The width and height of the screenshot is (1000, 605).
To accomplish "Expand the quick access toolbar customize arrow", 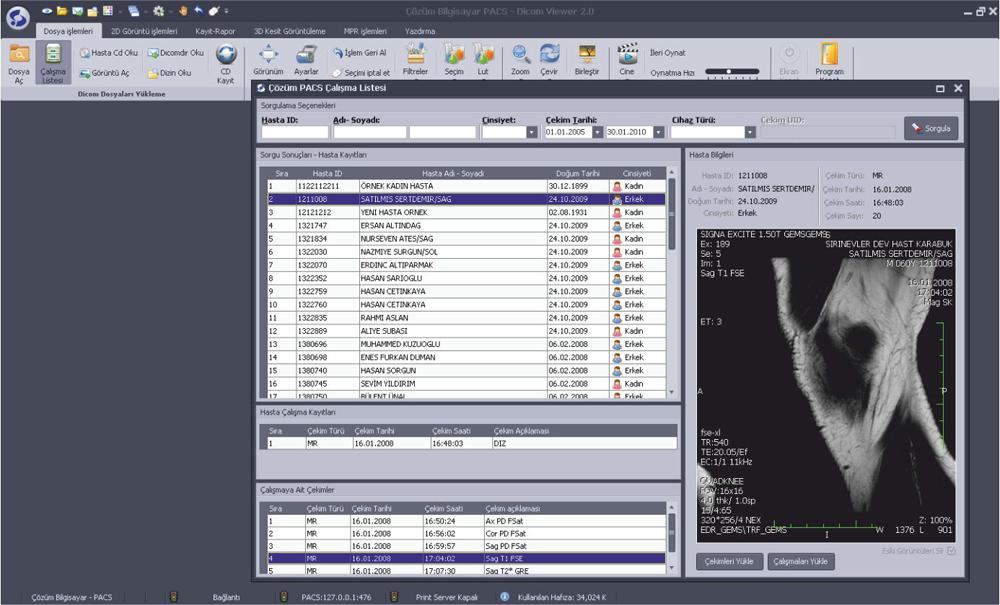I will coord(226,11).
